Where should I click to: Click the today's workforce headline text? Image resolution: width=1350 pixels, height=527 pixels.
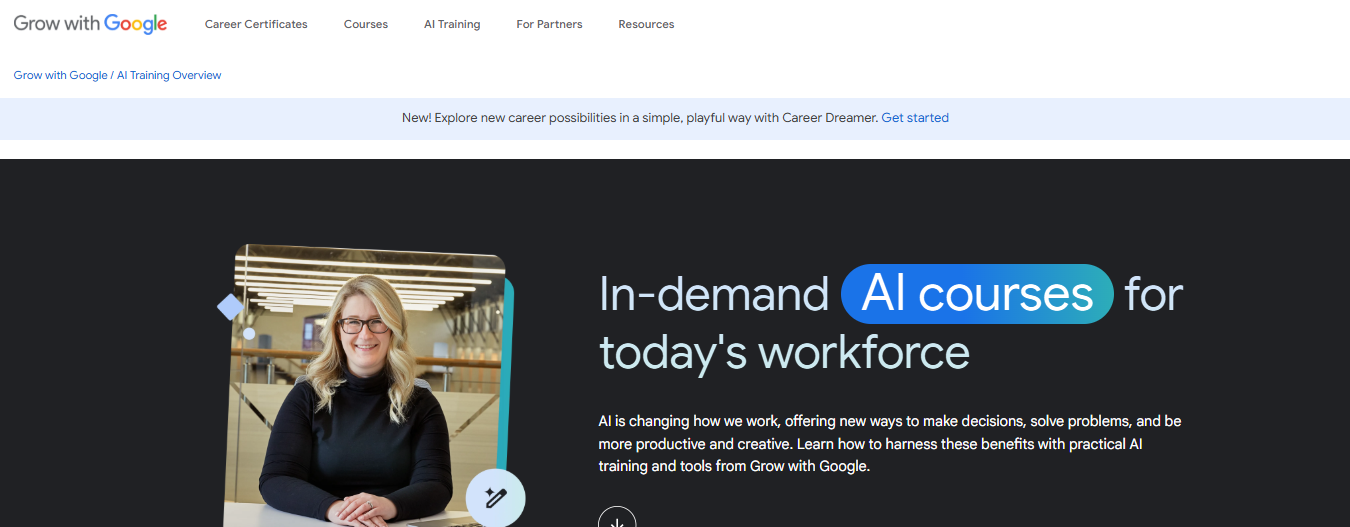point(784,352)
